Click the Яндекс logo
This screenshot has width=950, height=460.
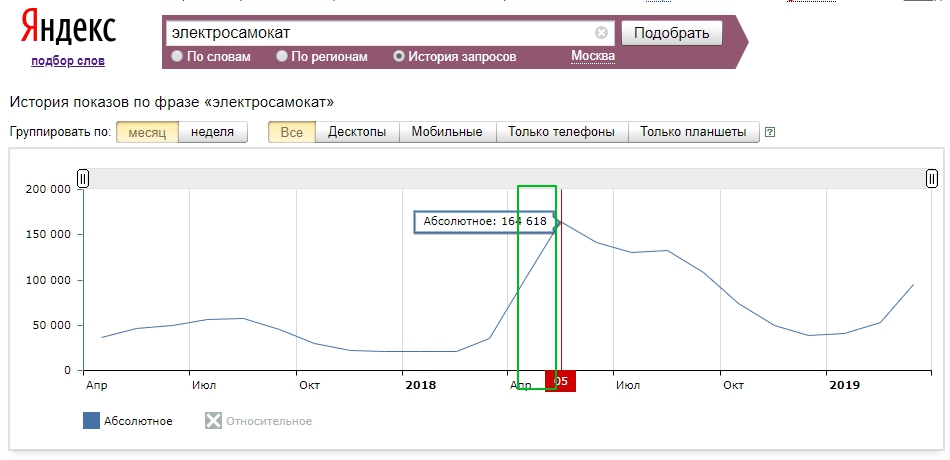pyautogui.click(x=68, y=29)
